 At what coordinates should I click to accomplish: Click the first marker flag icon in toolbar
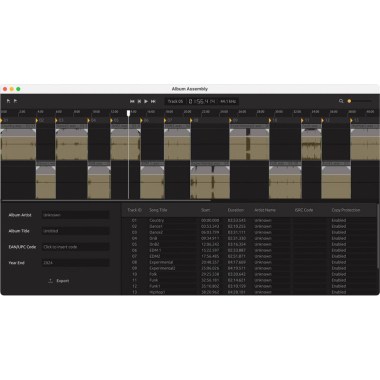(9, 101)
